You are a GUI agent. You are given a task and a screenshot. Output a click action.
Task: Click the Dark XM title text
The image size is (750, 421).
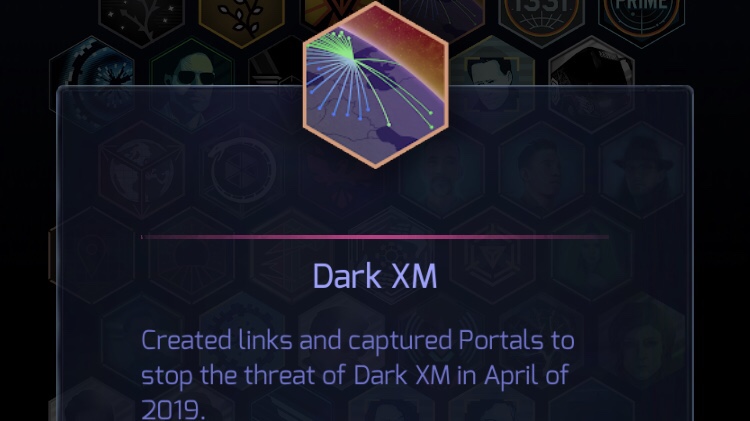point(375,277)
